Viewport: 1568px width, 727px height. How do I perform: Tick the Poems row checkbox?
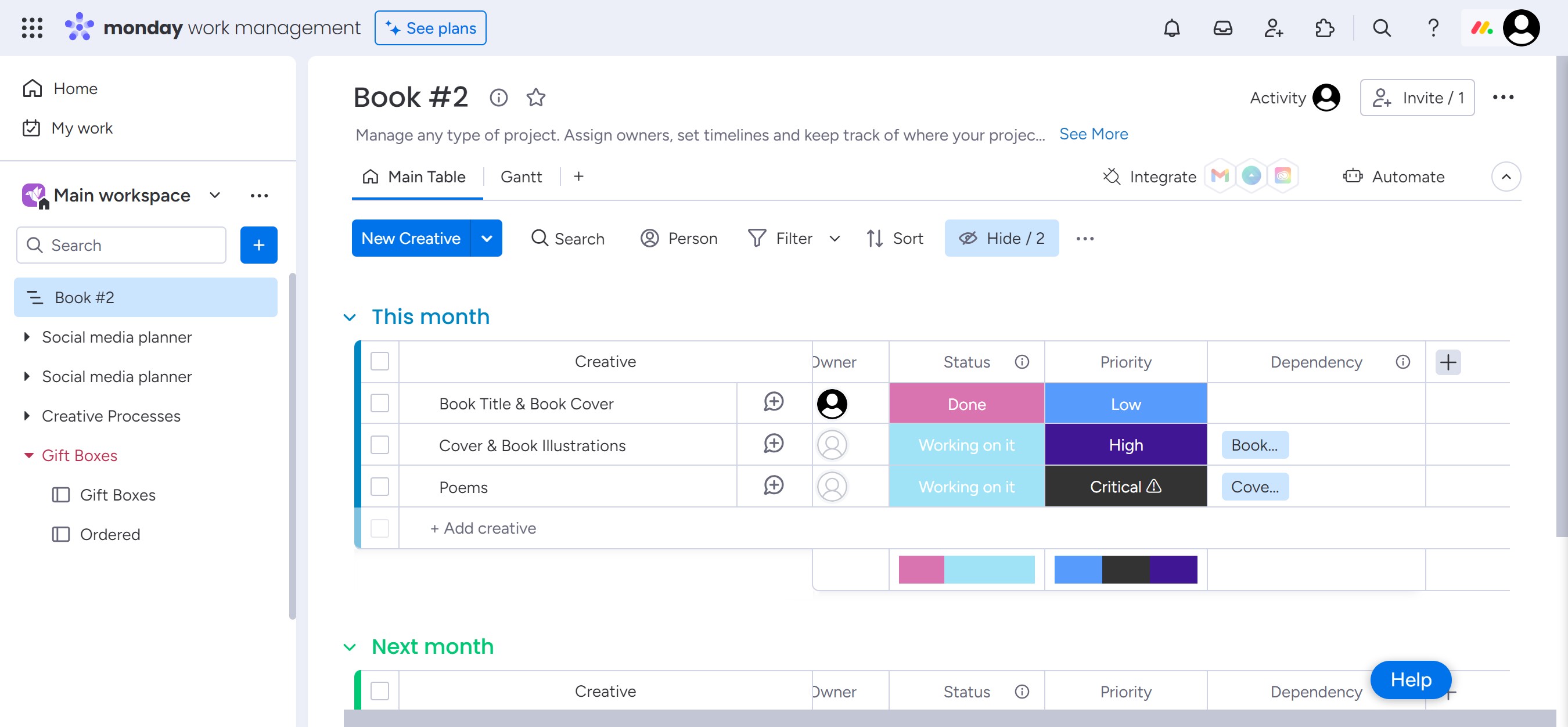380,487
